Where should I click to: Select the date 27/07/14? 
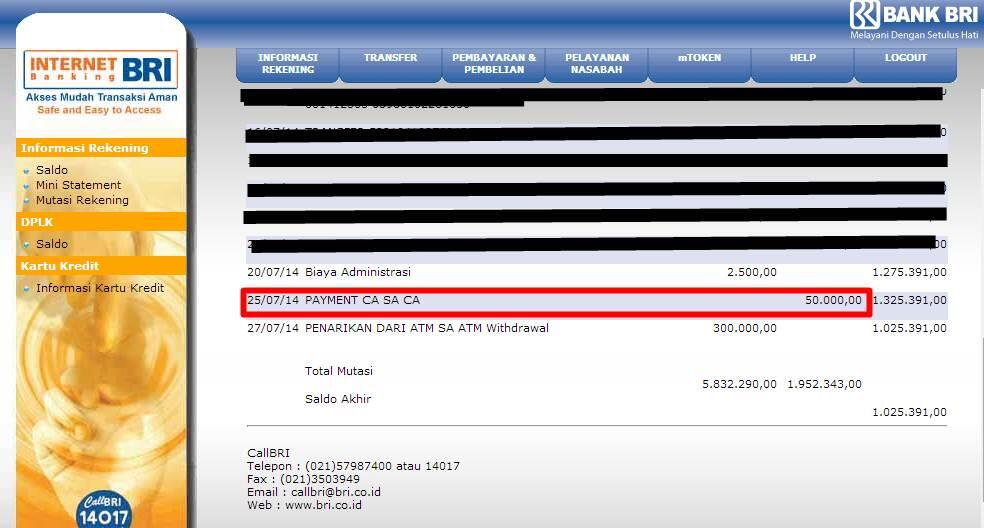(x=273, y=328)
